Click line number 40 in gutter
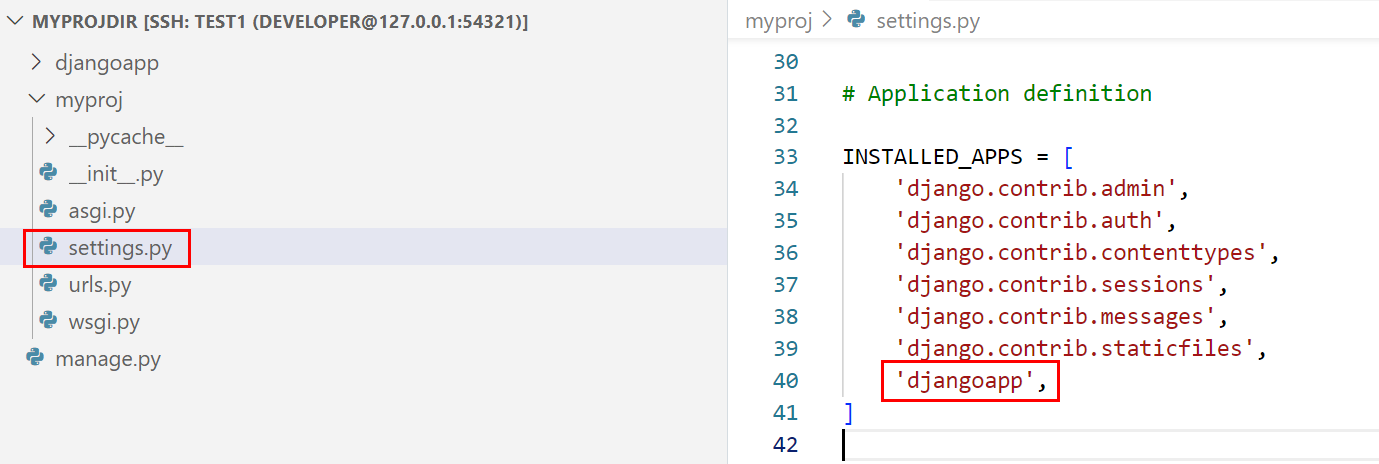Screen dimensions: 1379x464 point(786,381)
